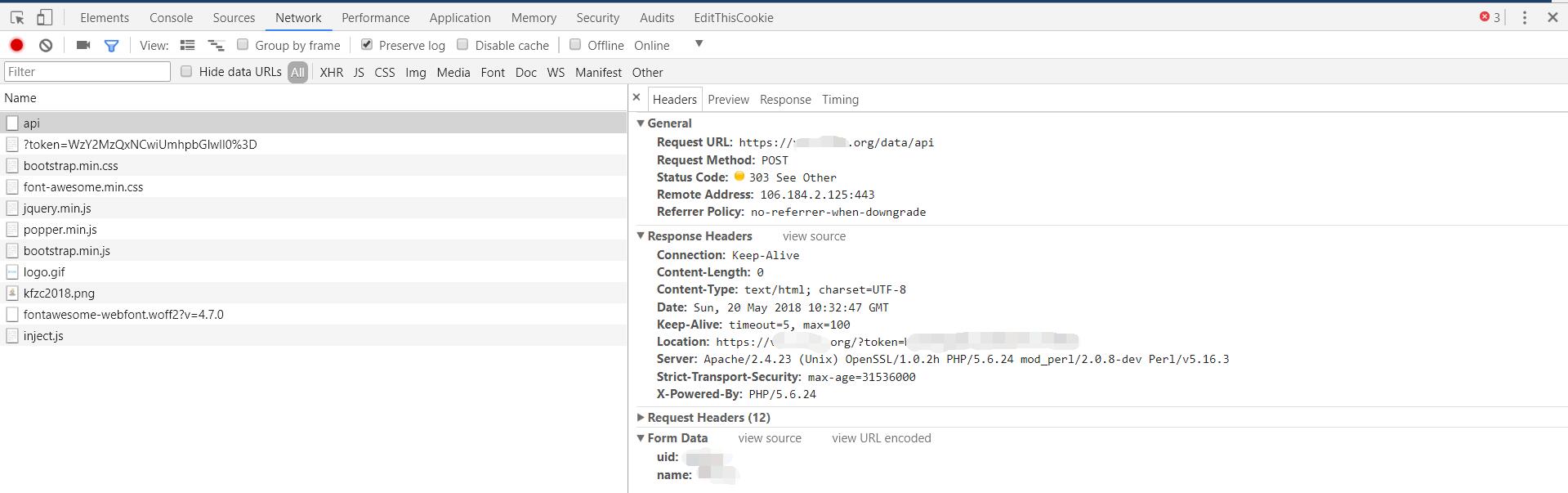
Task: Filter requests by Media type
Action: tap(453, 72)
